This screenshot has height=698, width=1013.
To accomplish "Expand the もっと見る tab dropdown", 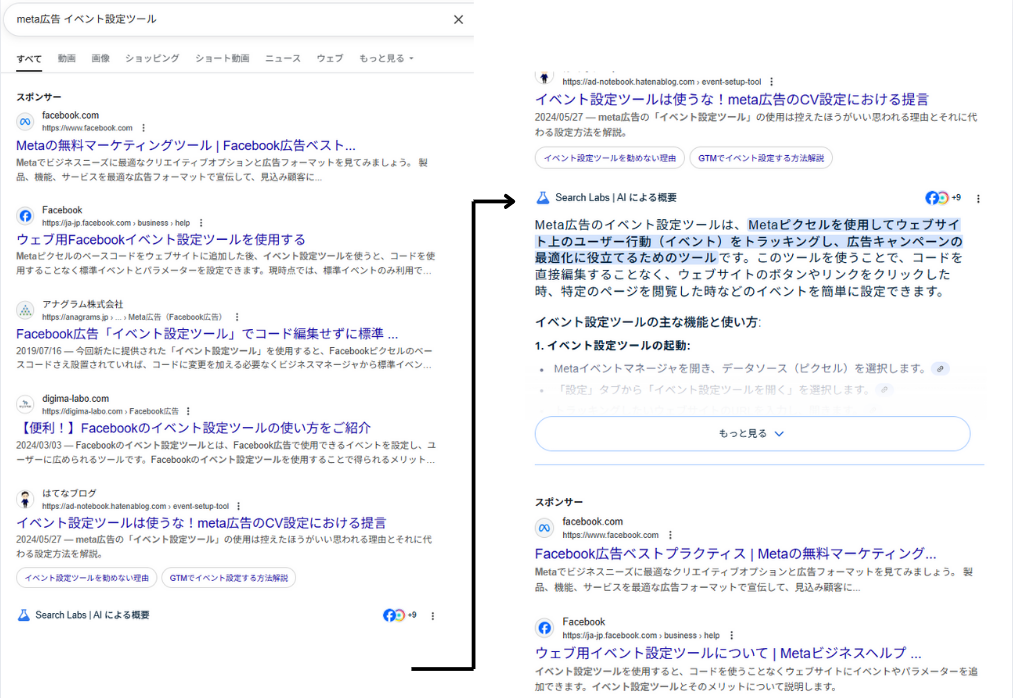I will pyautogui.click(x=386, y=58).
